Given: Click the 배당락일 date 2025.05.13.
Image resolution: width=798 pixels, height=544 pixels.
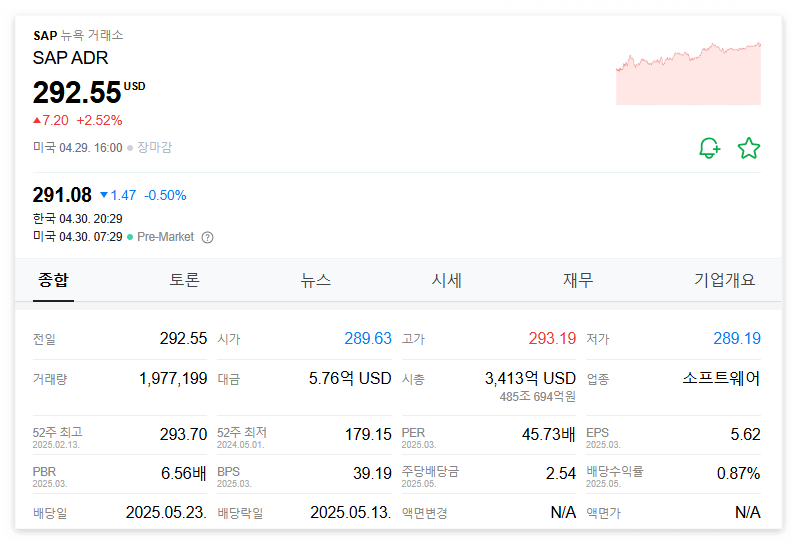Looking at the screenshot, I should pyautogui.click(x=351, y=512).
